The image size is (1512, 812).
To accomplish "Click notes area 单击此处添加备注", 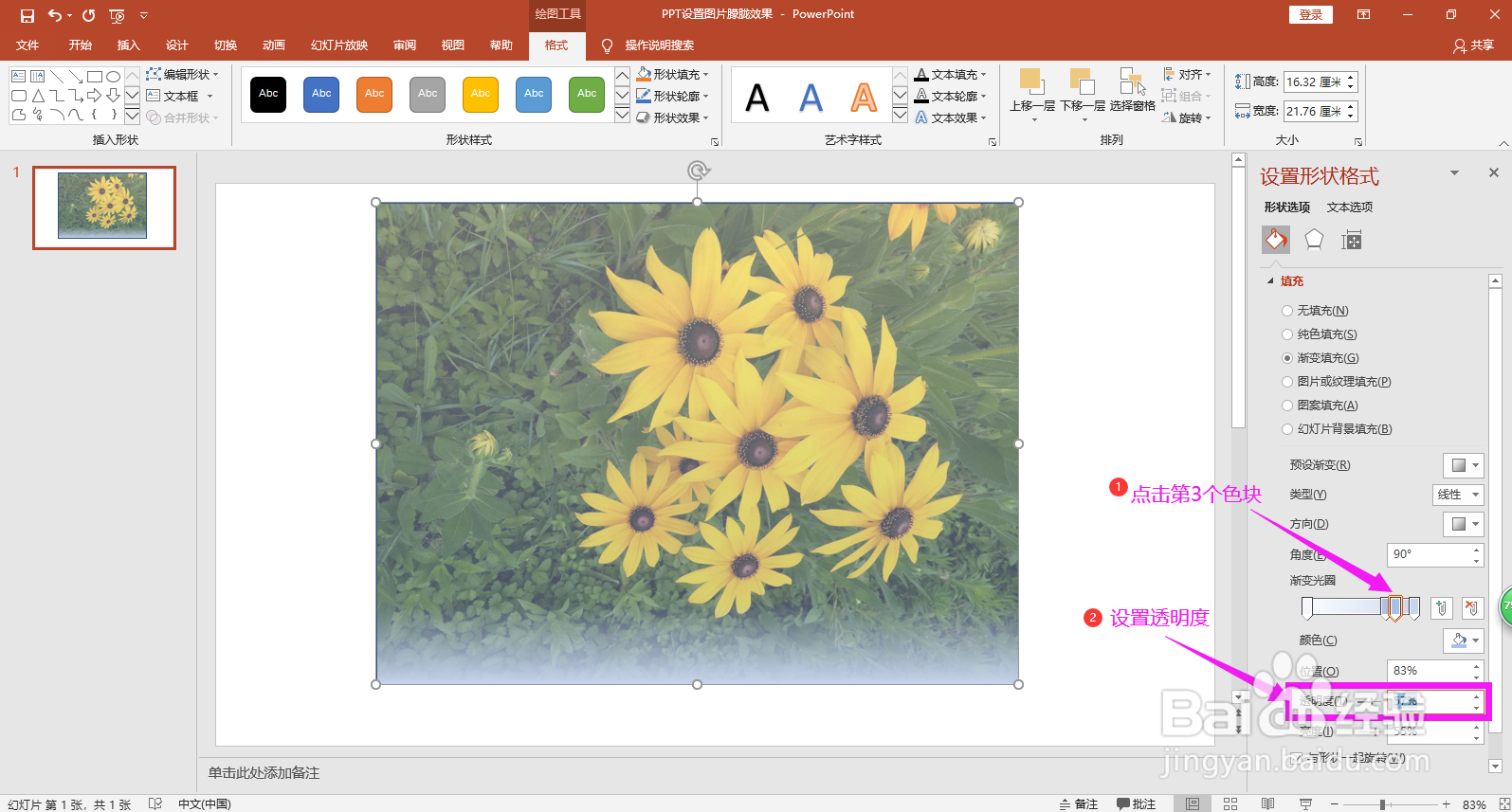I will [x=264, y=773].
